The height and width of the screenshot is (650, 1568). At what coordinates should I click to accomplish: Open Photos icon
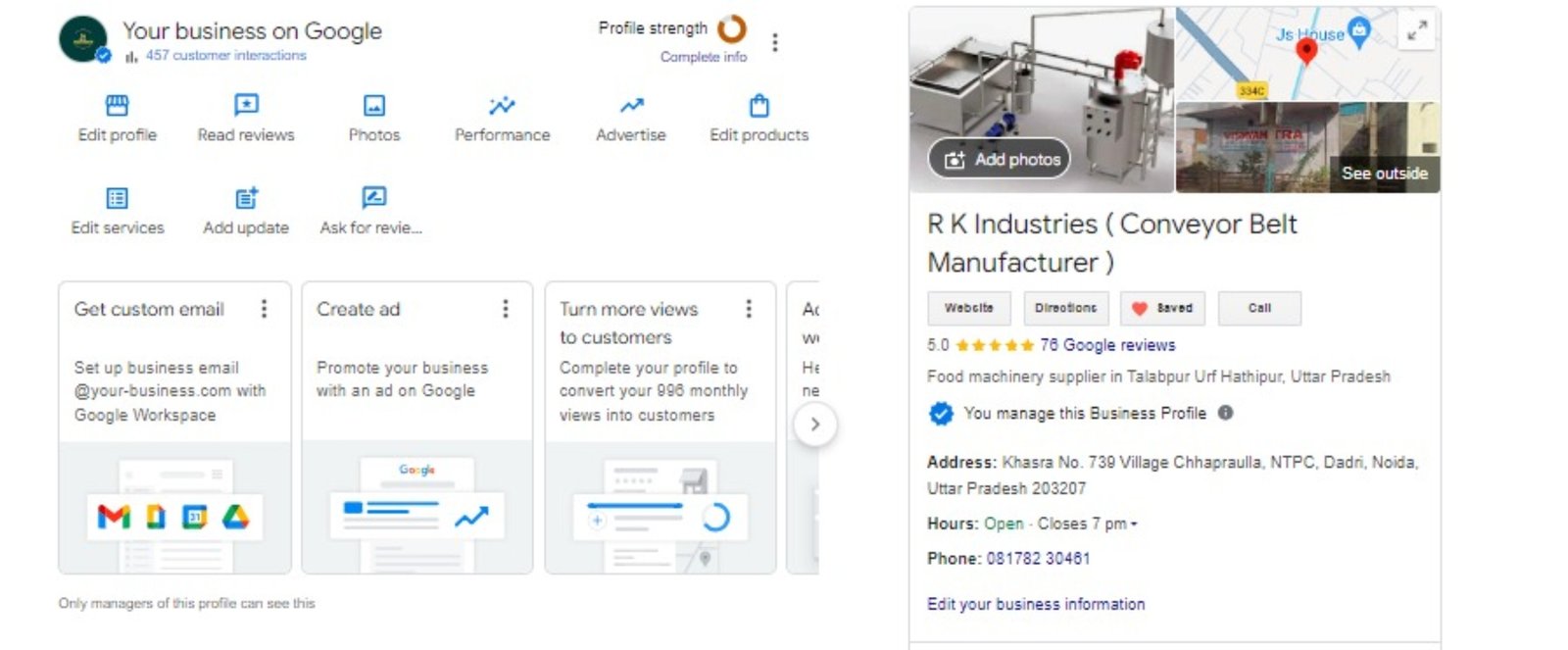(x=374, y=105)
